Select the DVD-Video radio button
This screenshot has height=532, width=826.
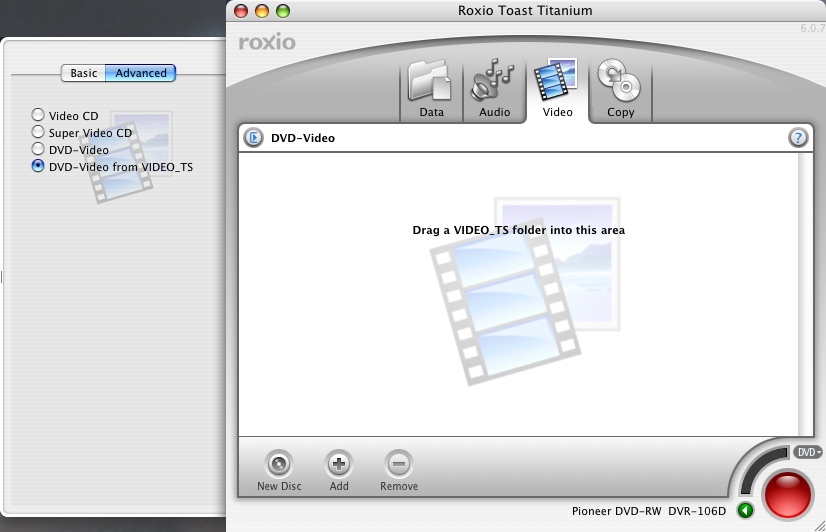(38, 149)
